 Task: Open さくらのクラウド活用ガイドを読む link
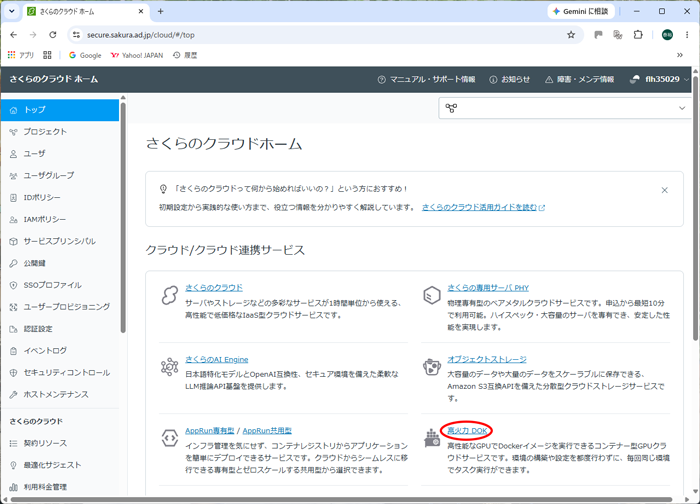pos(483,208)
